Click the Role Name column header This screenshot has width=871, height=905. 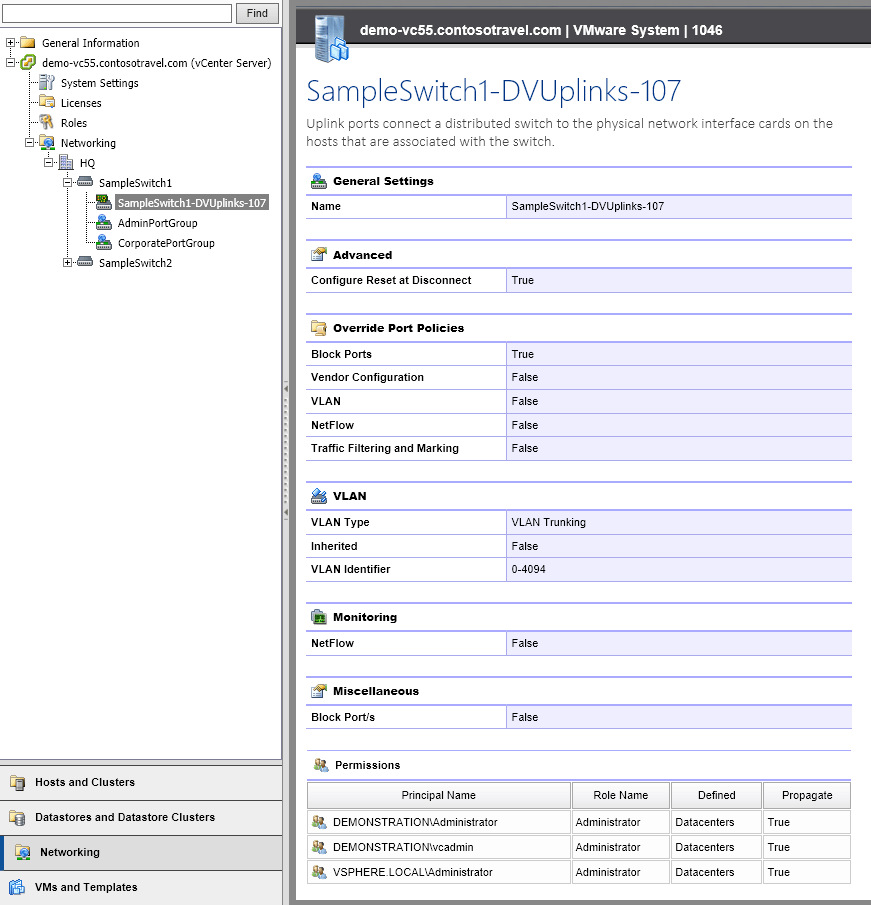(x=620, y=795)
